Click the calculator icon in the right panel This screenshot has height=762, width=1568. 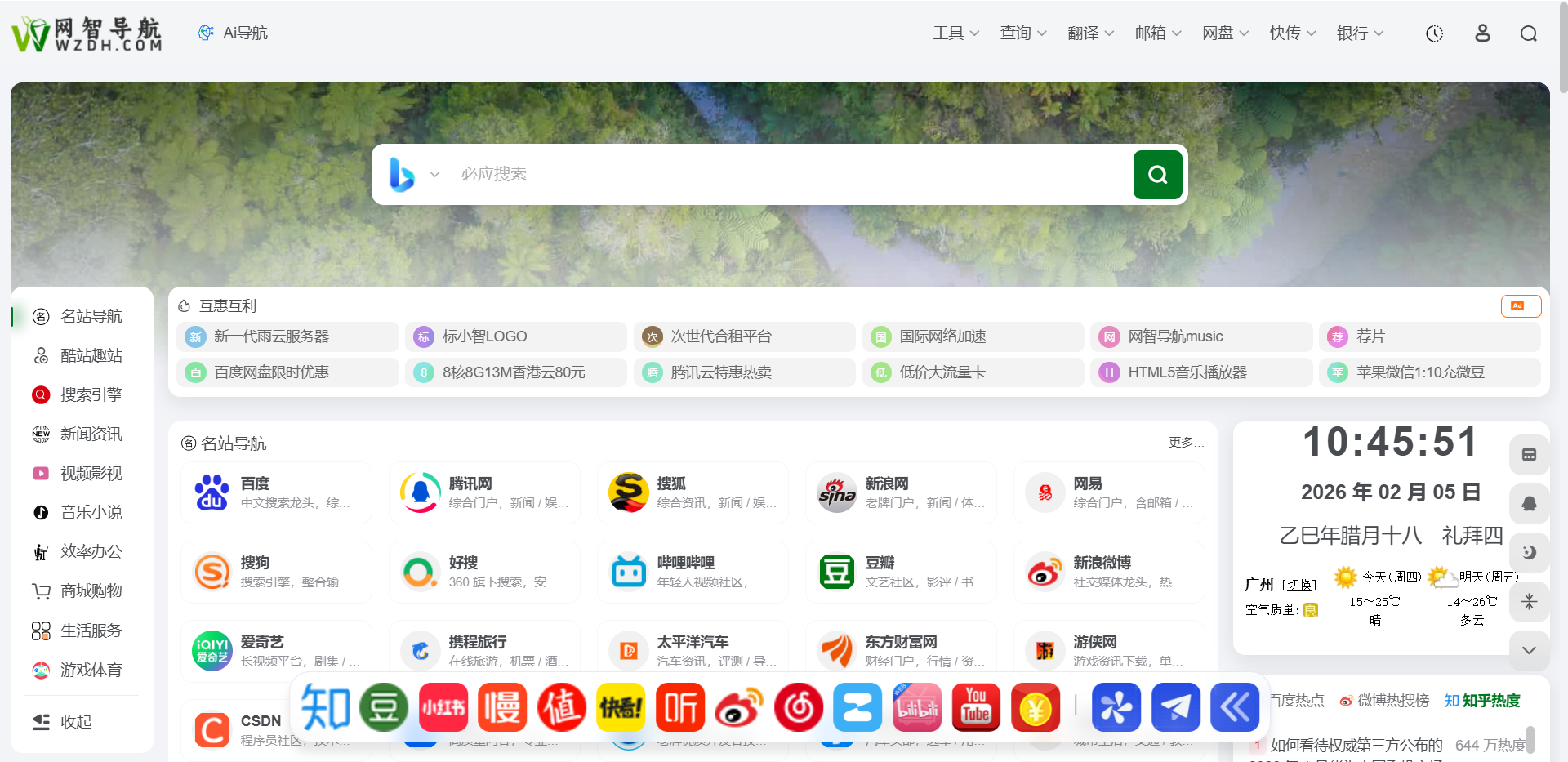(1530, 454)
